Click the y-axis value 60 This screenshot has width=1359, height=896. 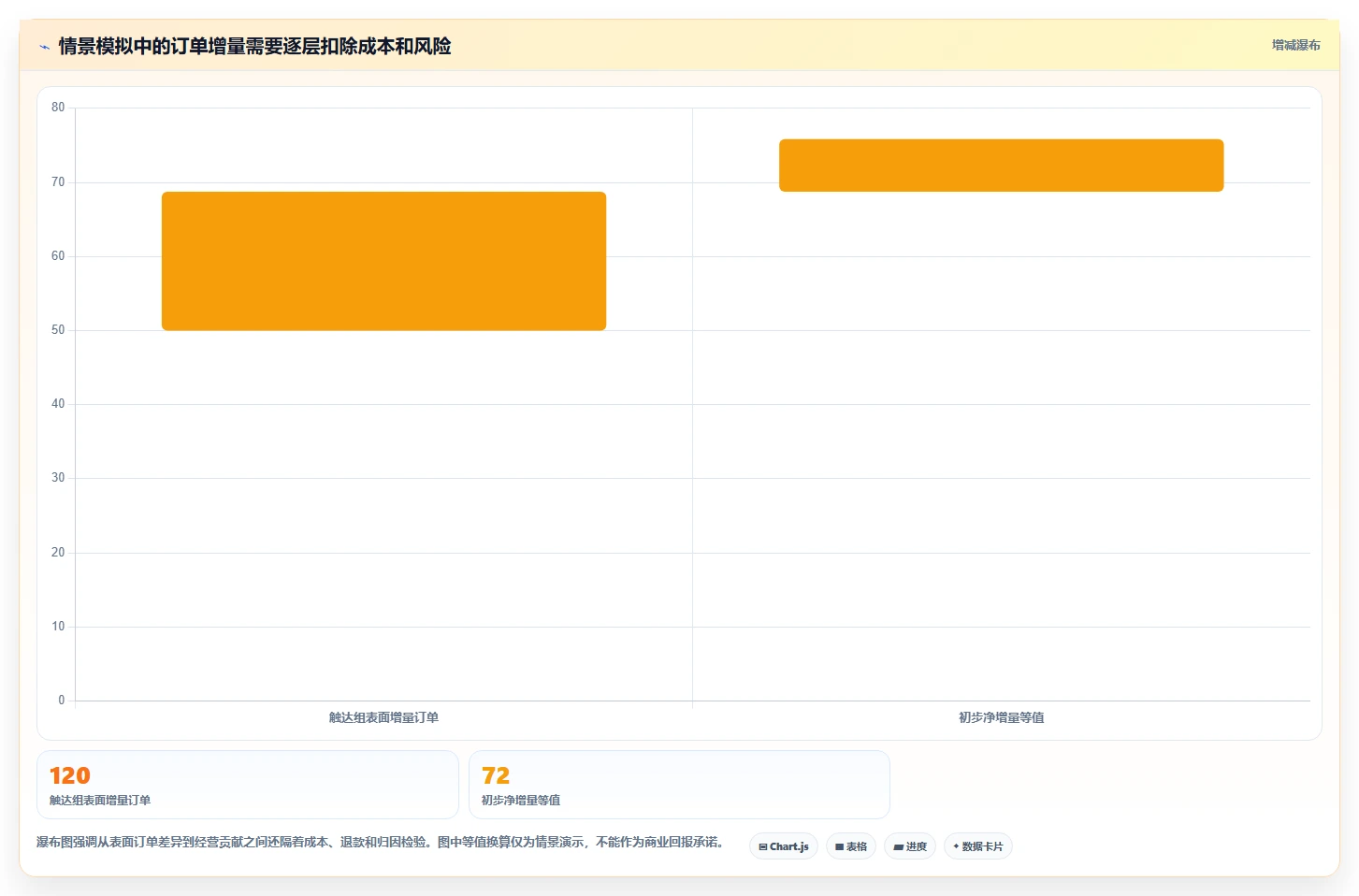click(58, 256)
